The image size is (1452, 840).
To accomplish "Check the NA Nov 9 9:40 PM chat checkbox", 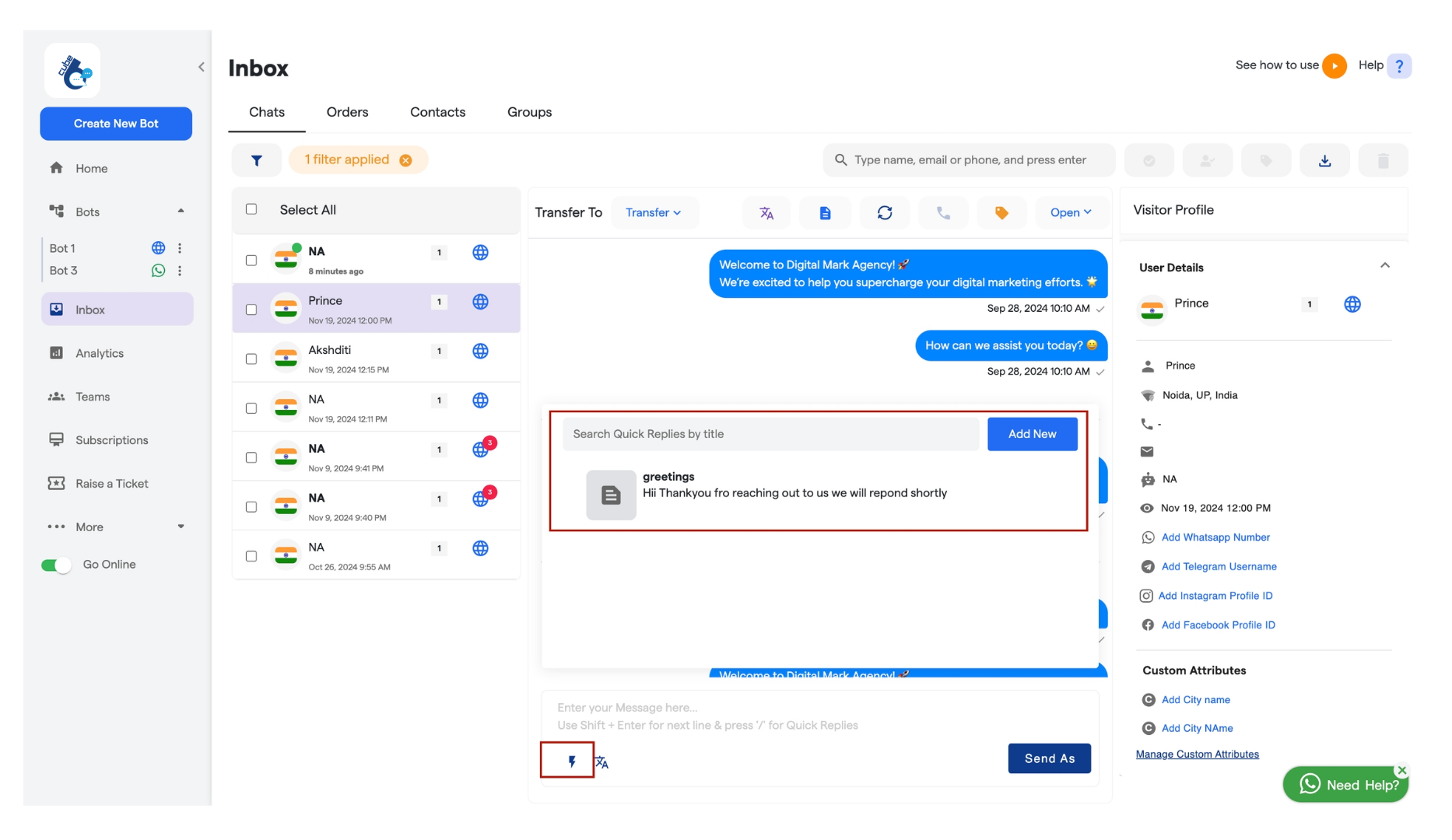I will (251, 507).
